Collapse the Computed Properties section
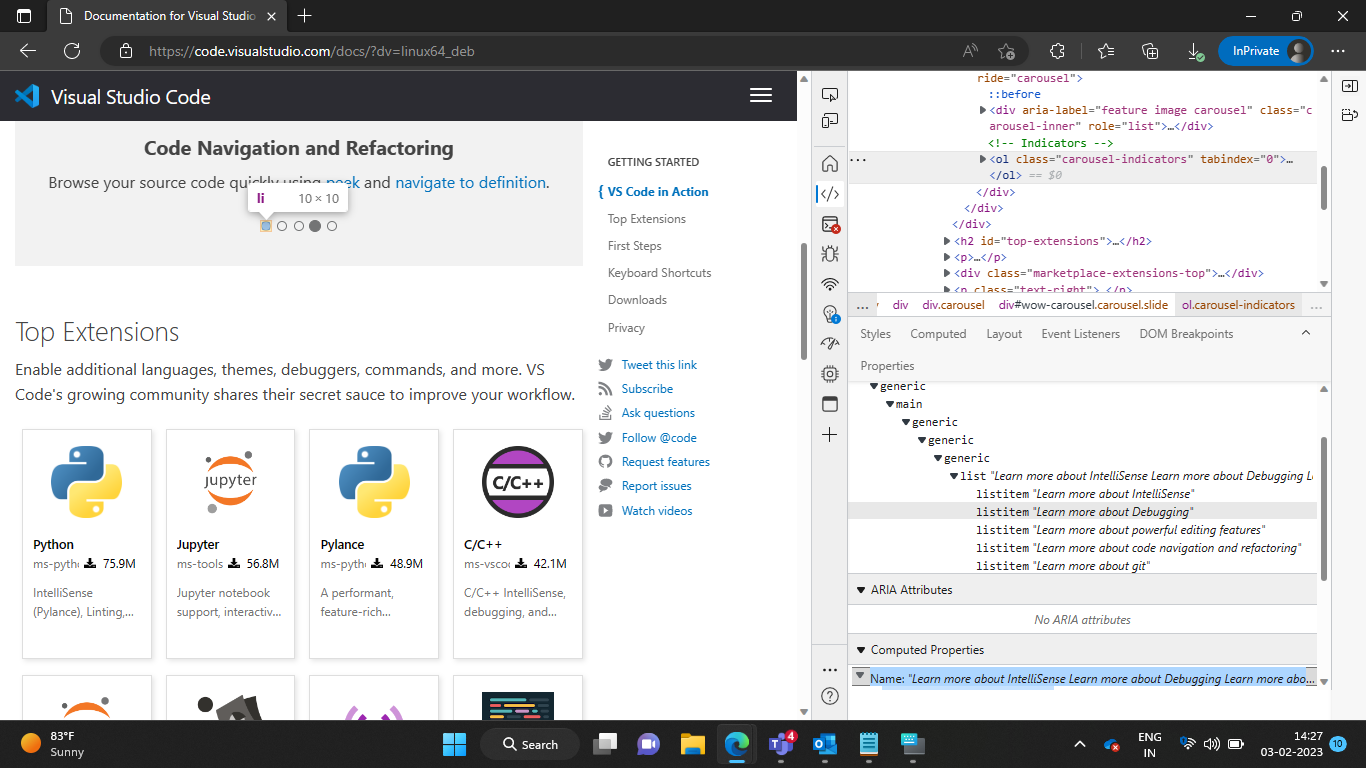This screenshot has height=768, width=1366. coord(862,649)
